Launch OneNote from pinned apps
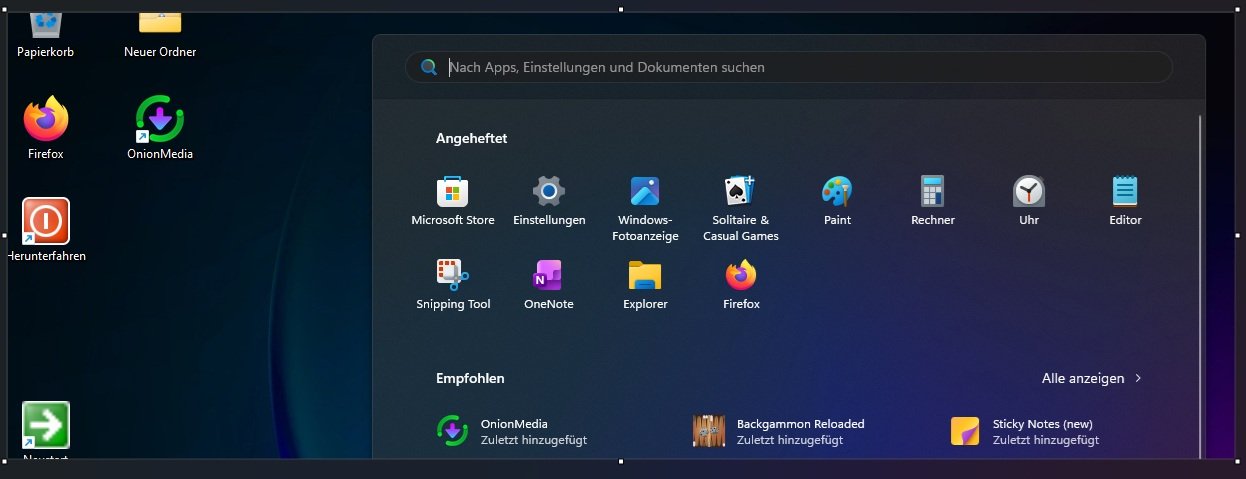This screenshot has width=1246, height=479. (x=548, y=284)
